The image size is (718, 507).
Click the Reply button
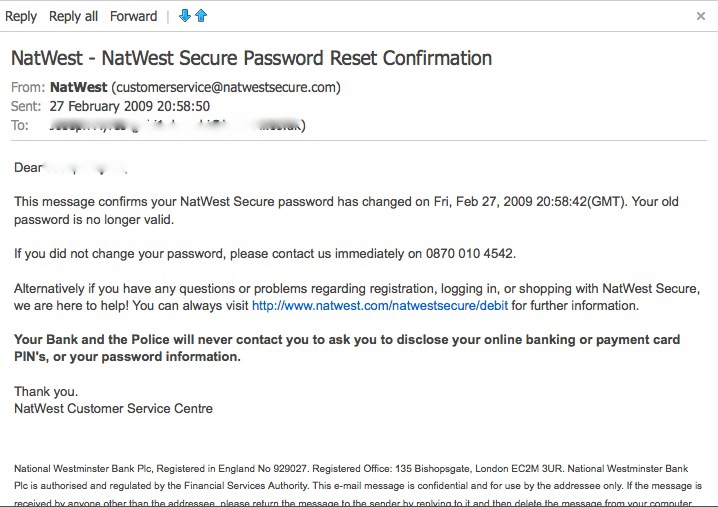point(21,16)
